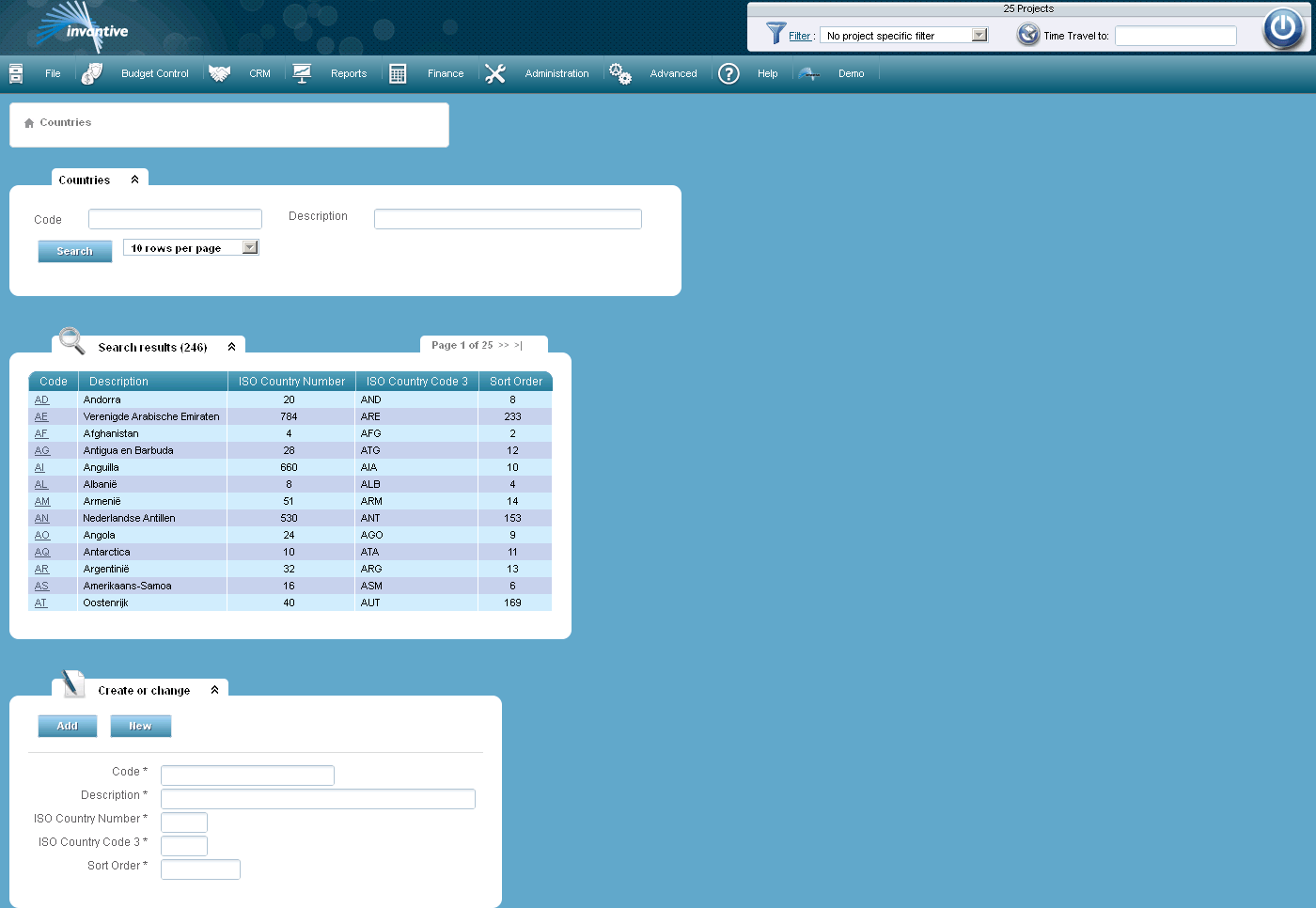Screen dimensions: 1316x908
Task: Open the project specific filter dropdown
Action: 980,34
